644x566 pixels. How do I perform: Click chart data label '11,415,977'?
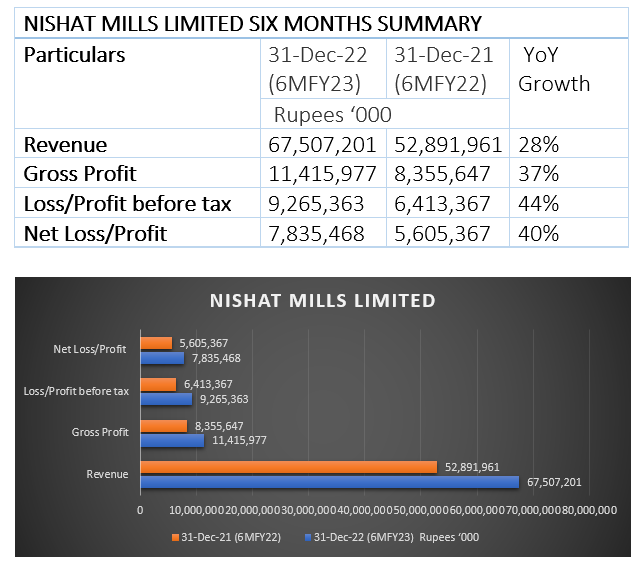(x=239, y=441)
